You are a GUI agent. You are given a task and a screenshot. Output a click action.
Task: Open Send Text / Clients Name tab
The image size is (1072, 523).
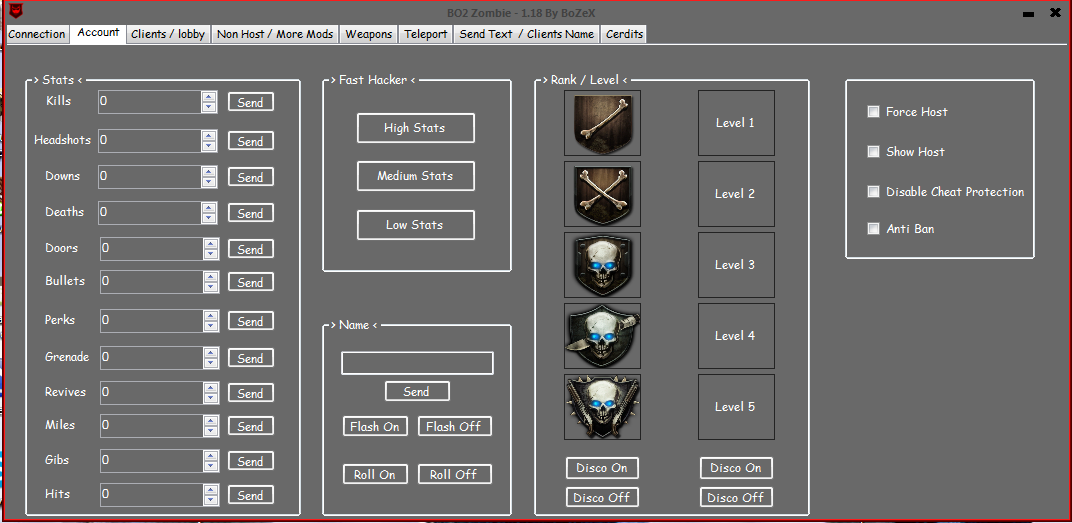click(x=526, y=34)
